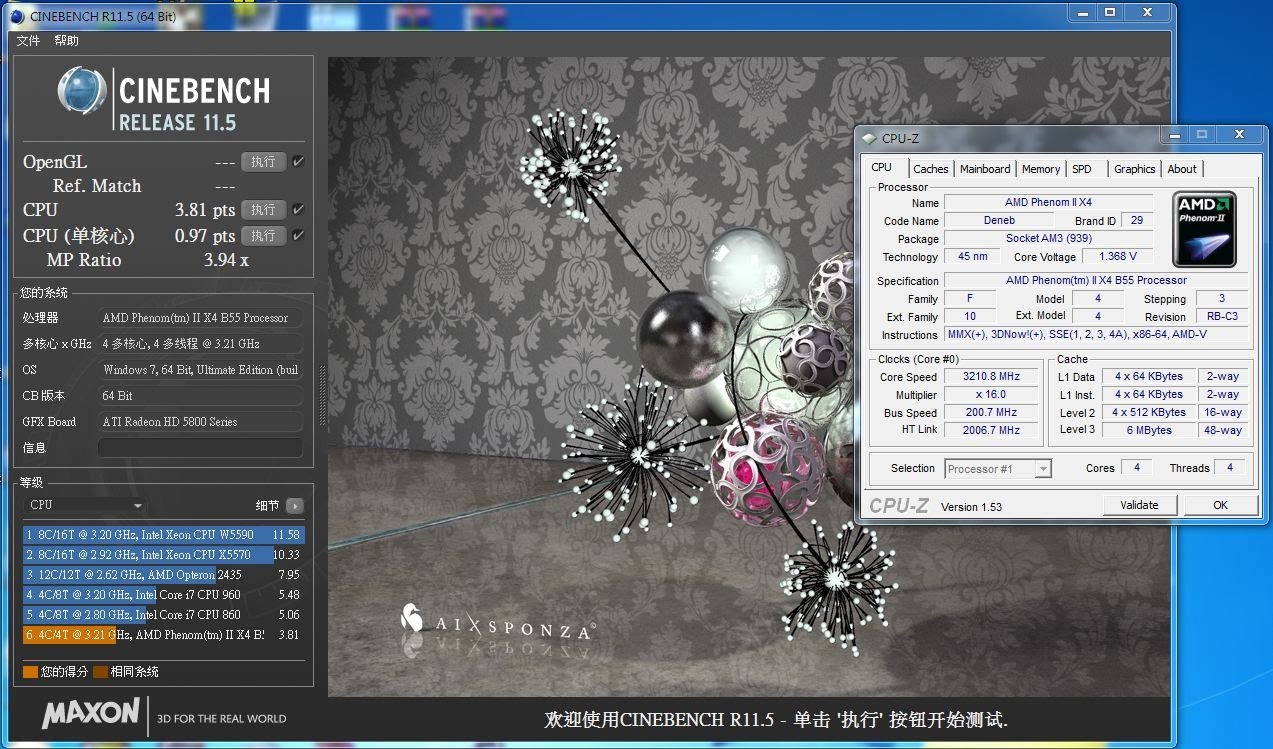Run the CPU (单核心) test with 执行
This screenshot has height=749, width=1273.
263,236
